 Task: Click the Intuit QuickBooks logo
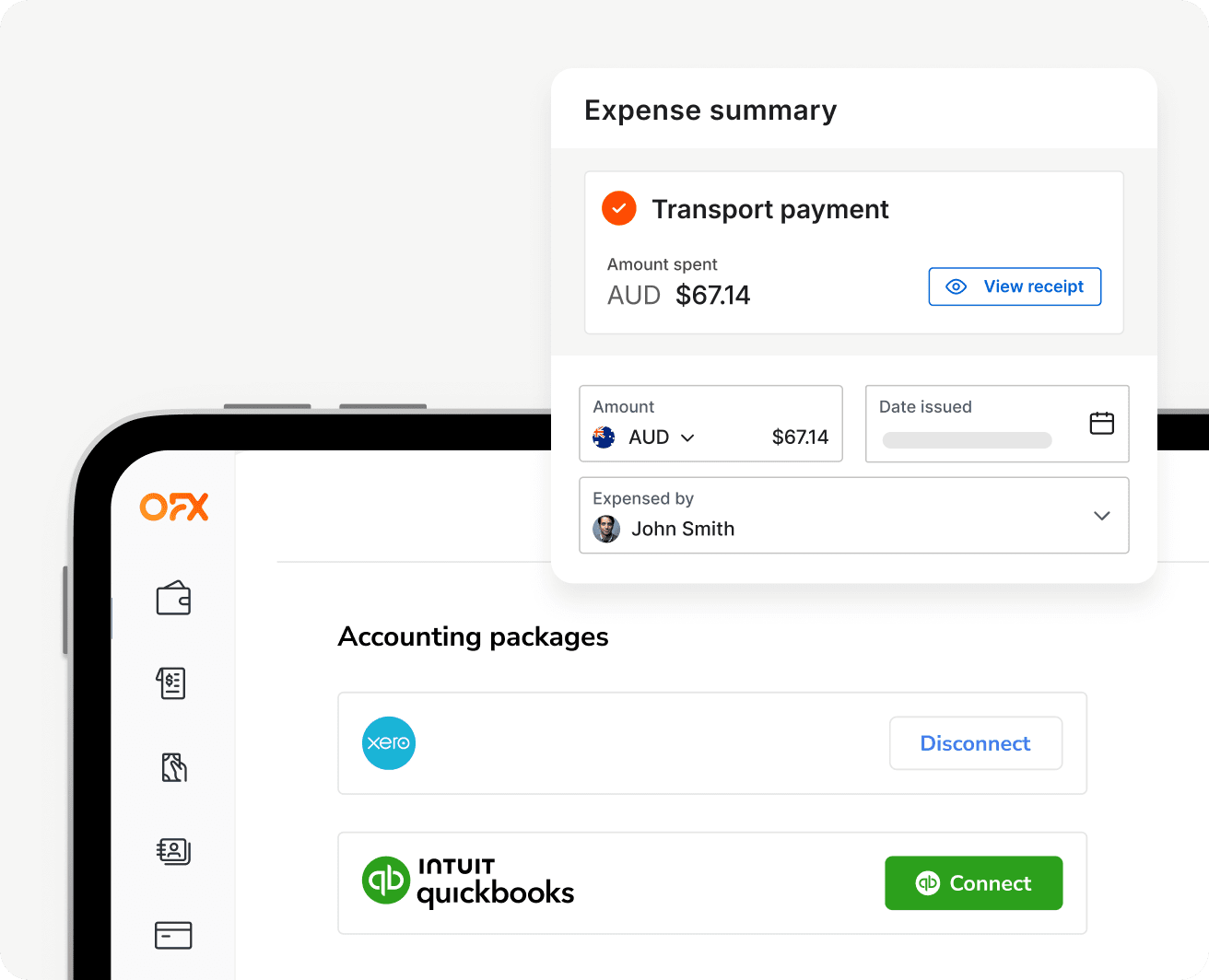468,882
